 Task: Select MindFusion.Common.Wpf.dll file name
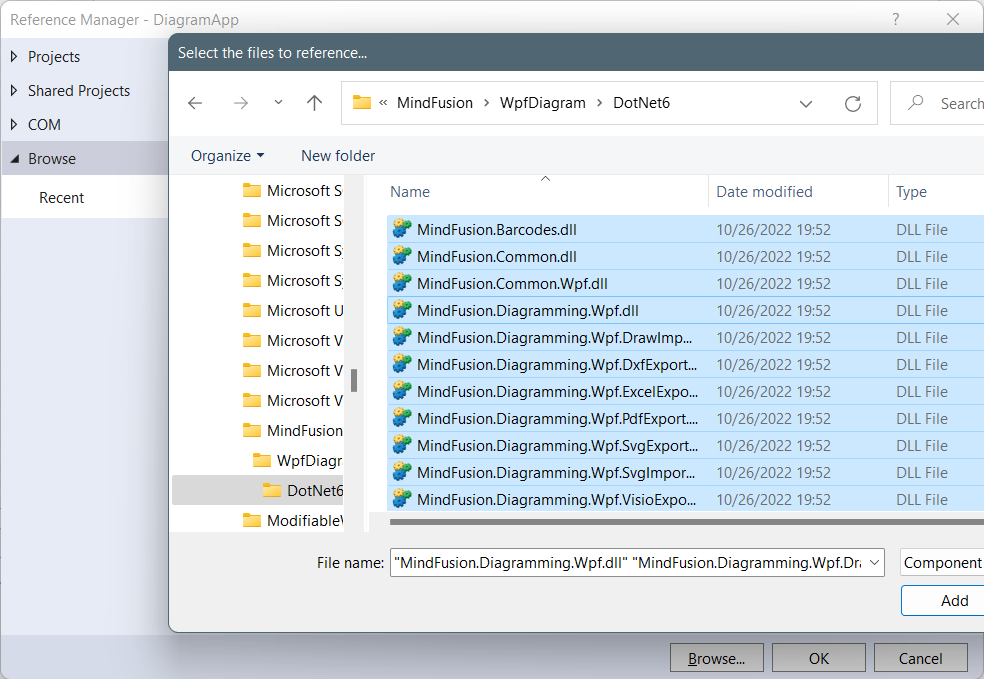512,284
